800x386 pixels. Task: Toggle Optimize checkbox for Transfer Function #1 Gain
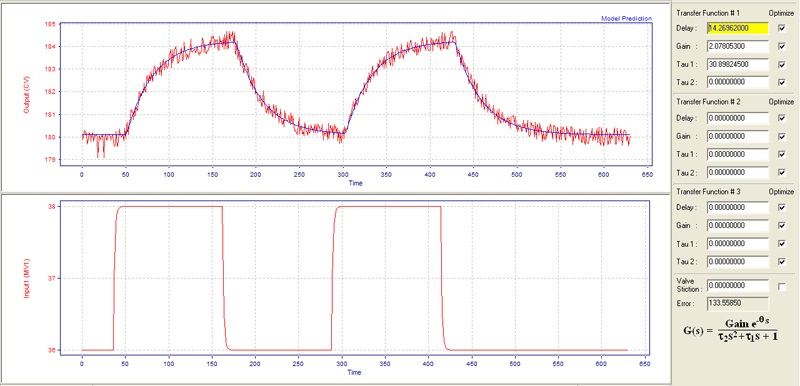(x=782, y=46)
